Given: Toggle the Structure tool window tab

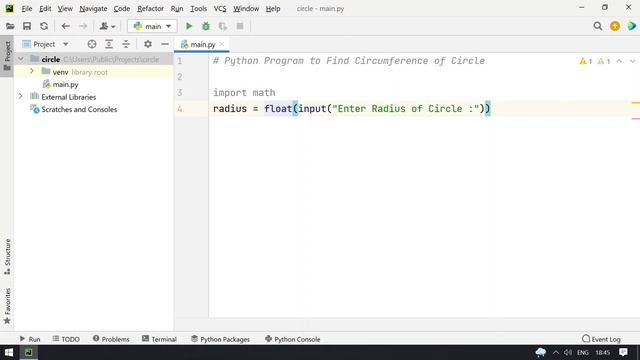Looking at the screenshot, I should pos(7,257).
